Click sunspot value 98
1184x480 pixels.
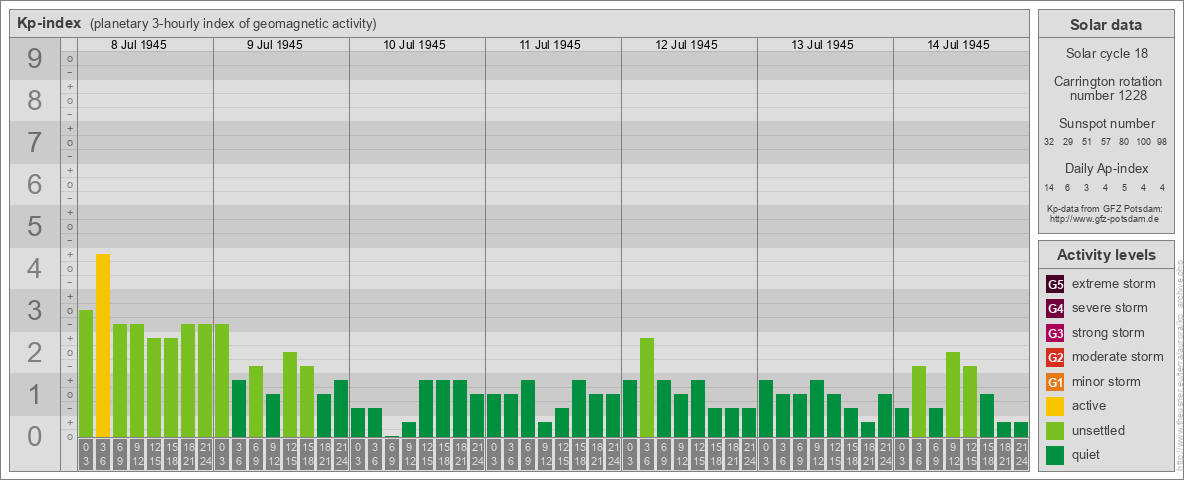(x=1162, y=142)
